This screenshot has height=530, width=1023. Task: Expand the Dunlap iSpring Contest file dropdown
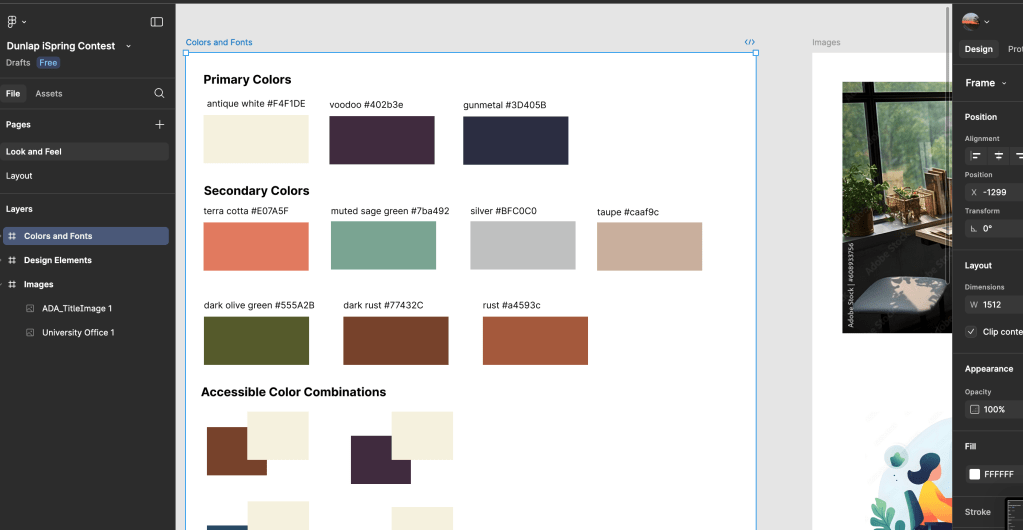(128, 46)
